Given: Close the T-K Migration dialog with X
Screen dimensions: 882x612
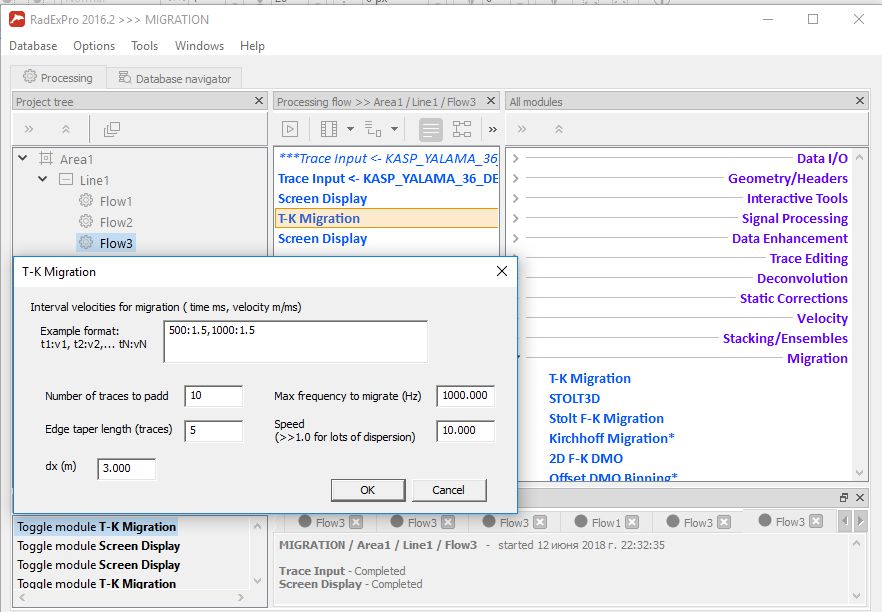Looking at the screenshot, I should click(502, 271).
